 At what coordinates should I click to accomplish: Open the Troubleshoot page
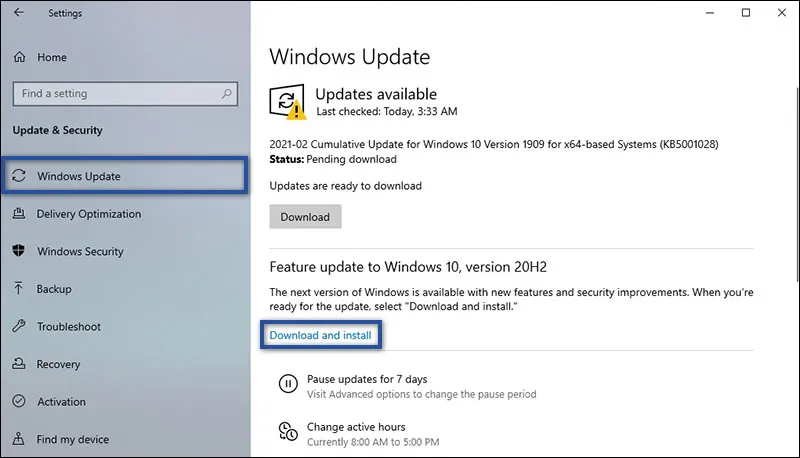pyautogui.click(x=124, y=326)
